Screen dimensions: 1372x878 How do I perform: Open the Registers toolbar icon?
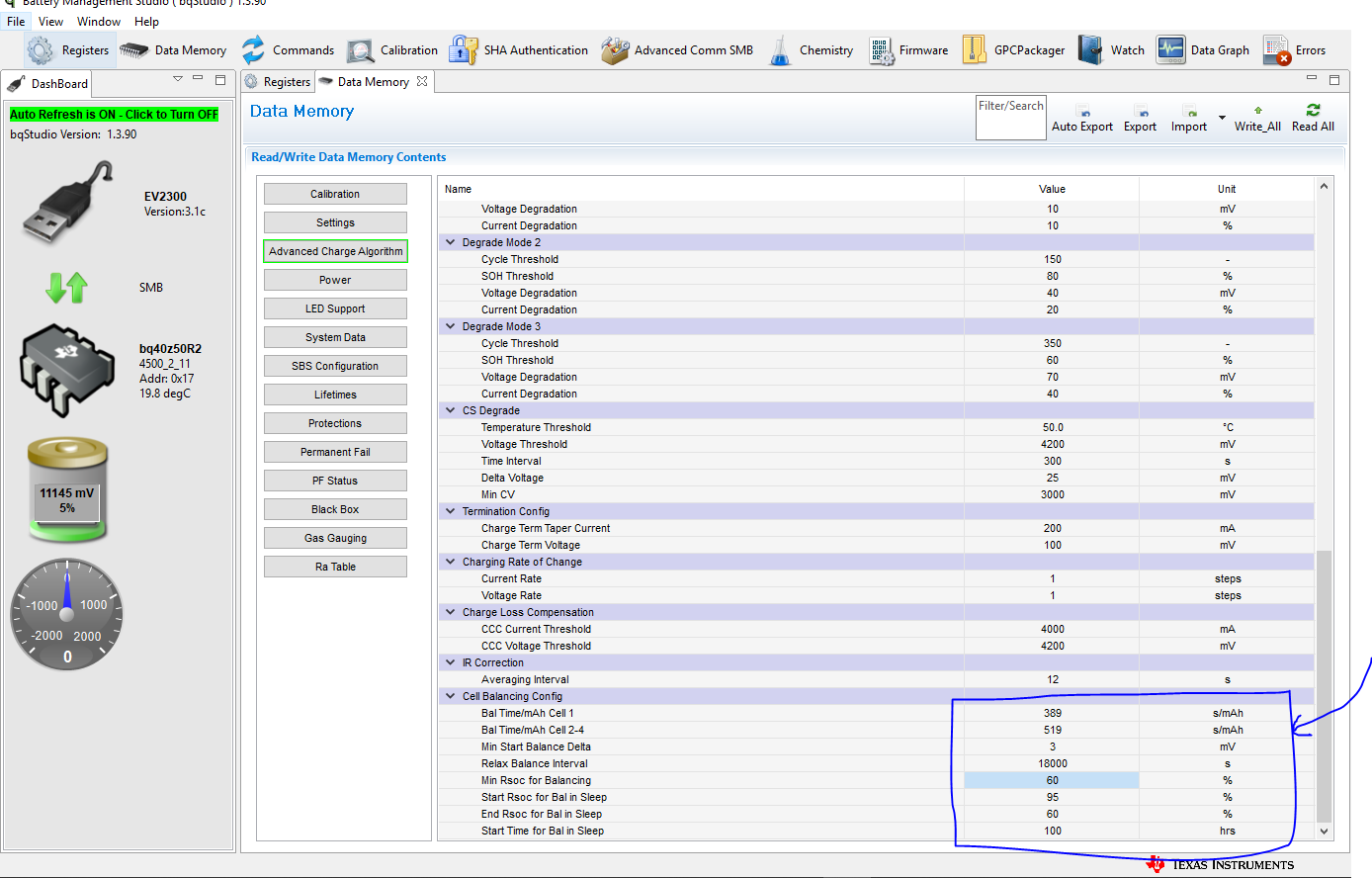coord(41,50)
